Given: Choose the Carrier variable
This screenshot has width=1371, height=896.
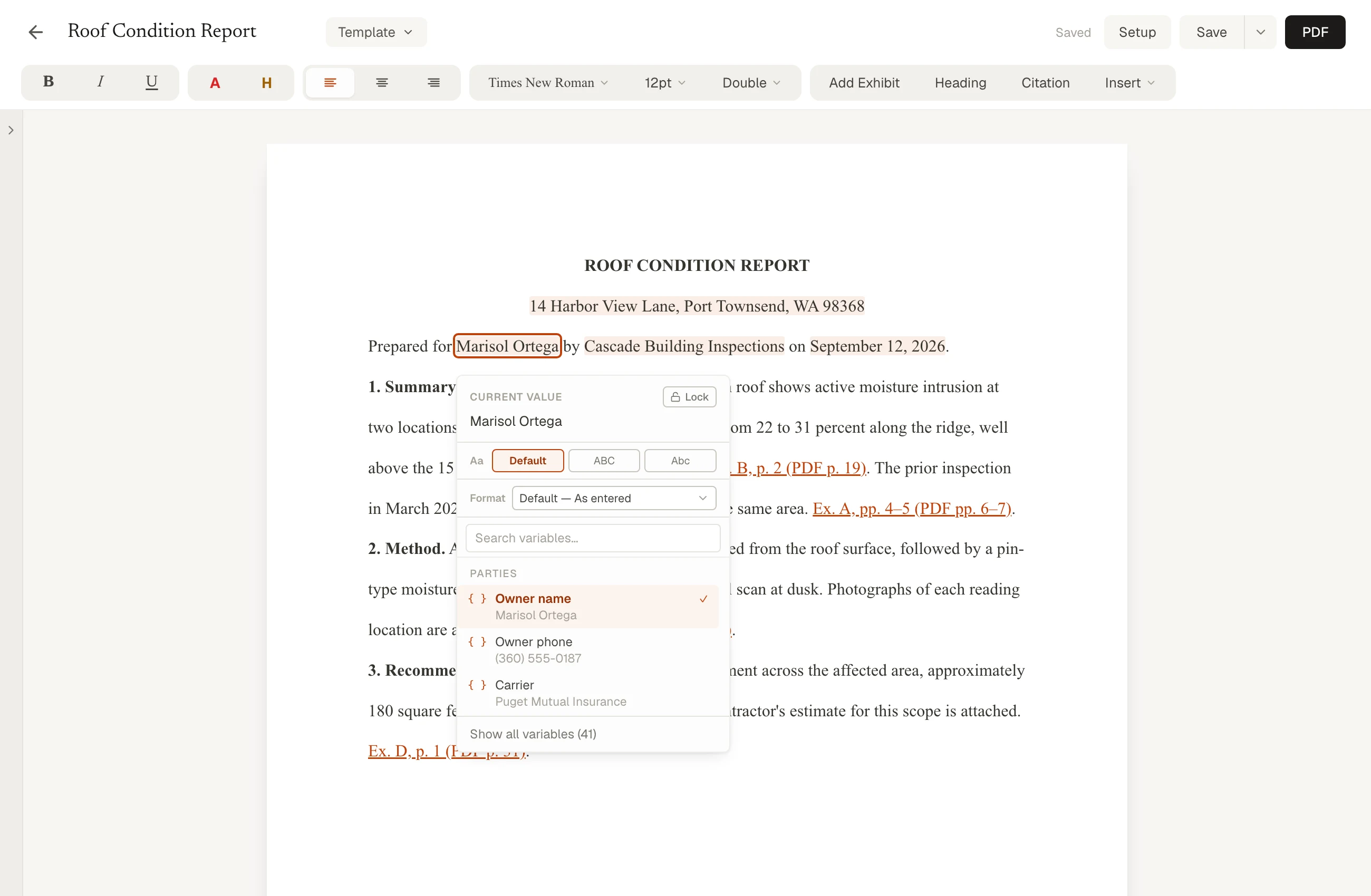Looking at the screenshot, I should [593, 693].
